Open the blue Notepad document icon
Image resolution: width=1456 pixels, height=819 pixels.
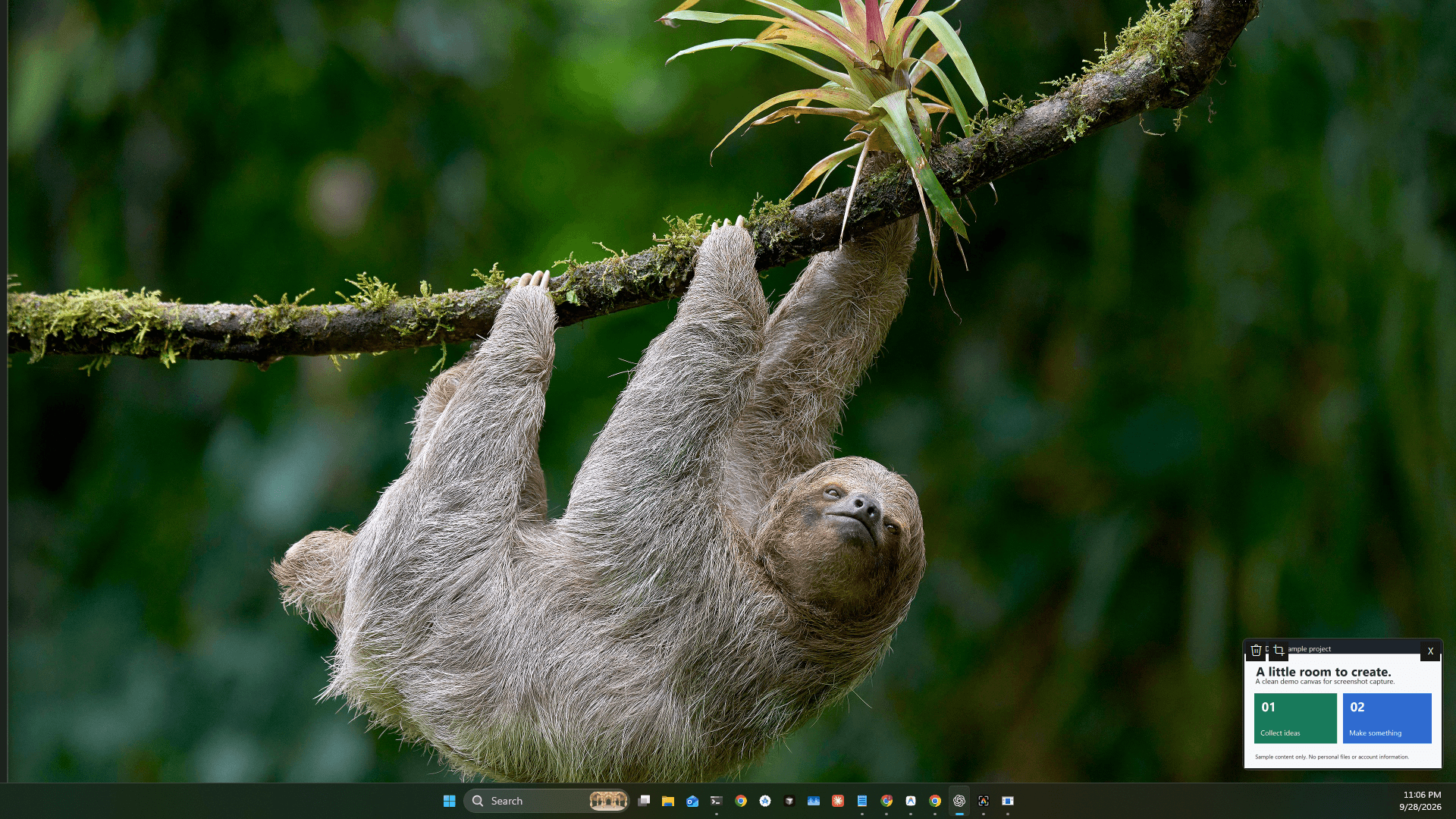[x=862, y=801]
